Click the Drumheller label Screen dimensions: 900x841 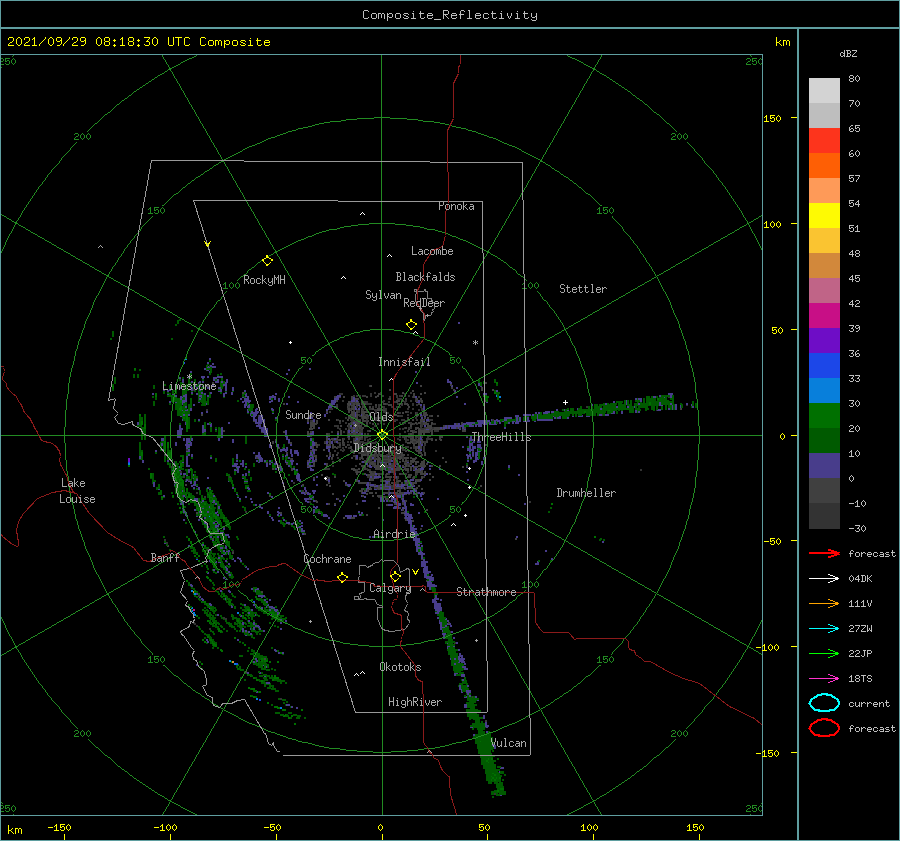[x=586, y=493]
